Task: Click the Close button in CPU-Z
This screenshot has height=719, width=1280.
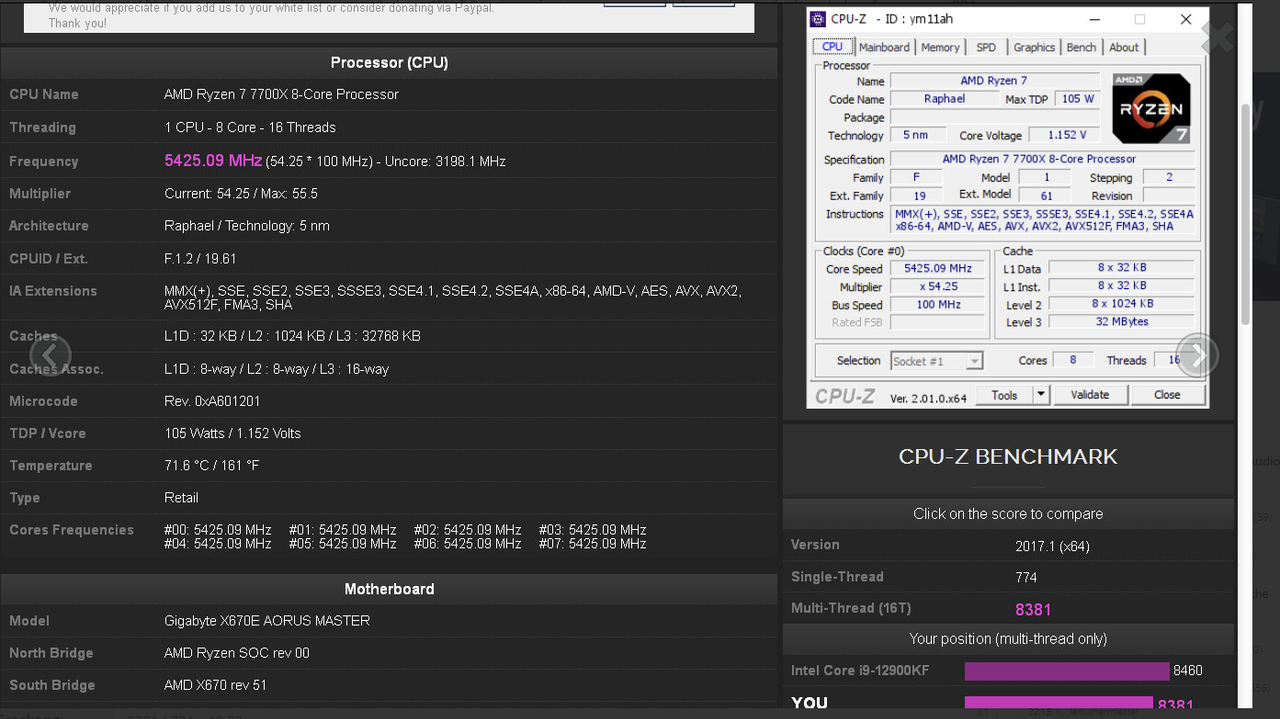Action: point(1167,395)
